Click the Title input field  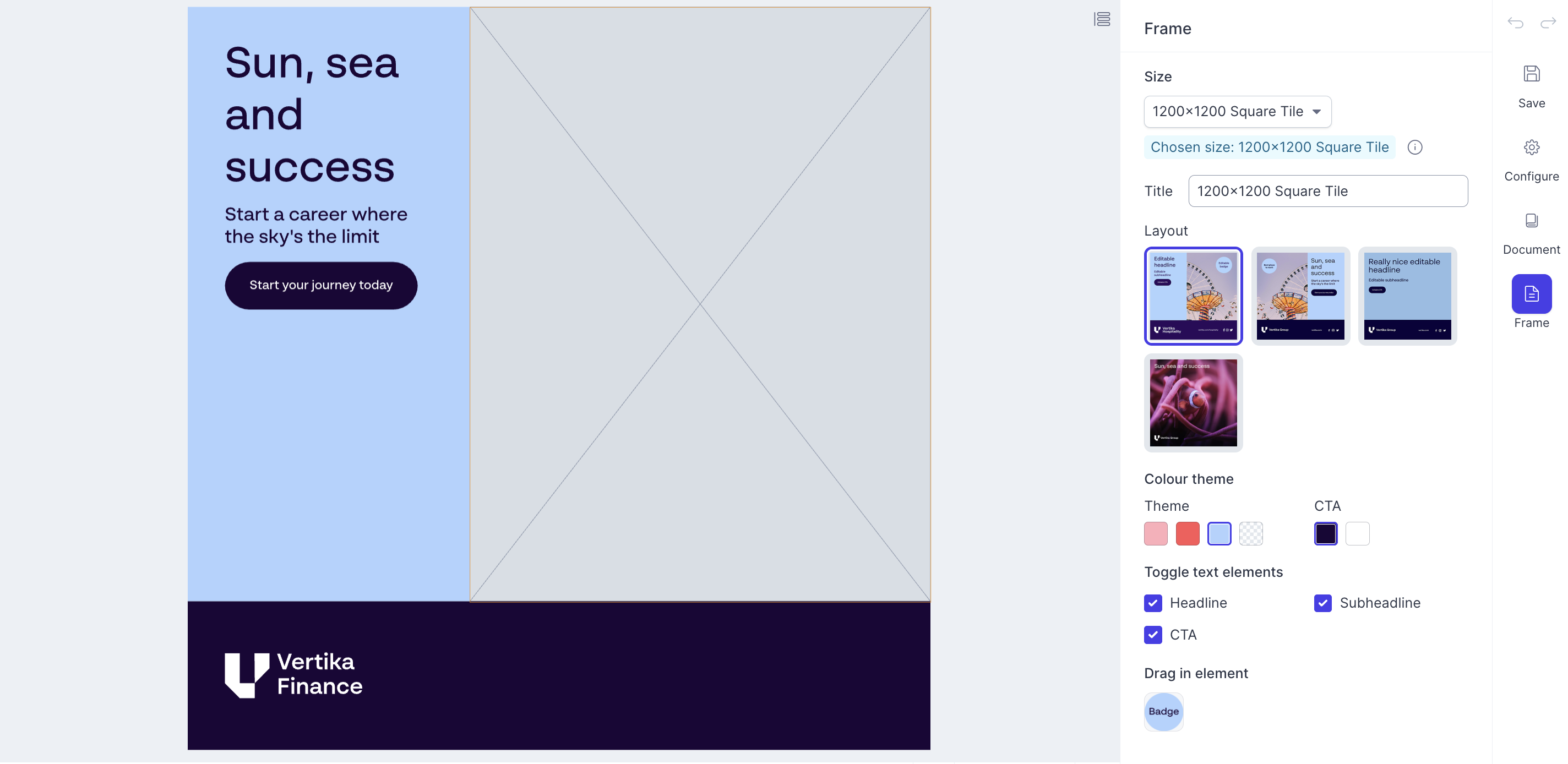pyautogui.click(x=1327, y=191)
